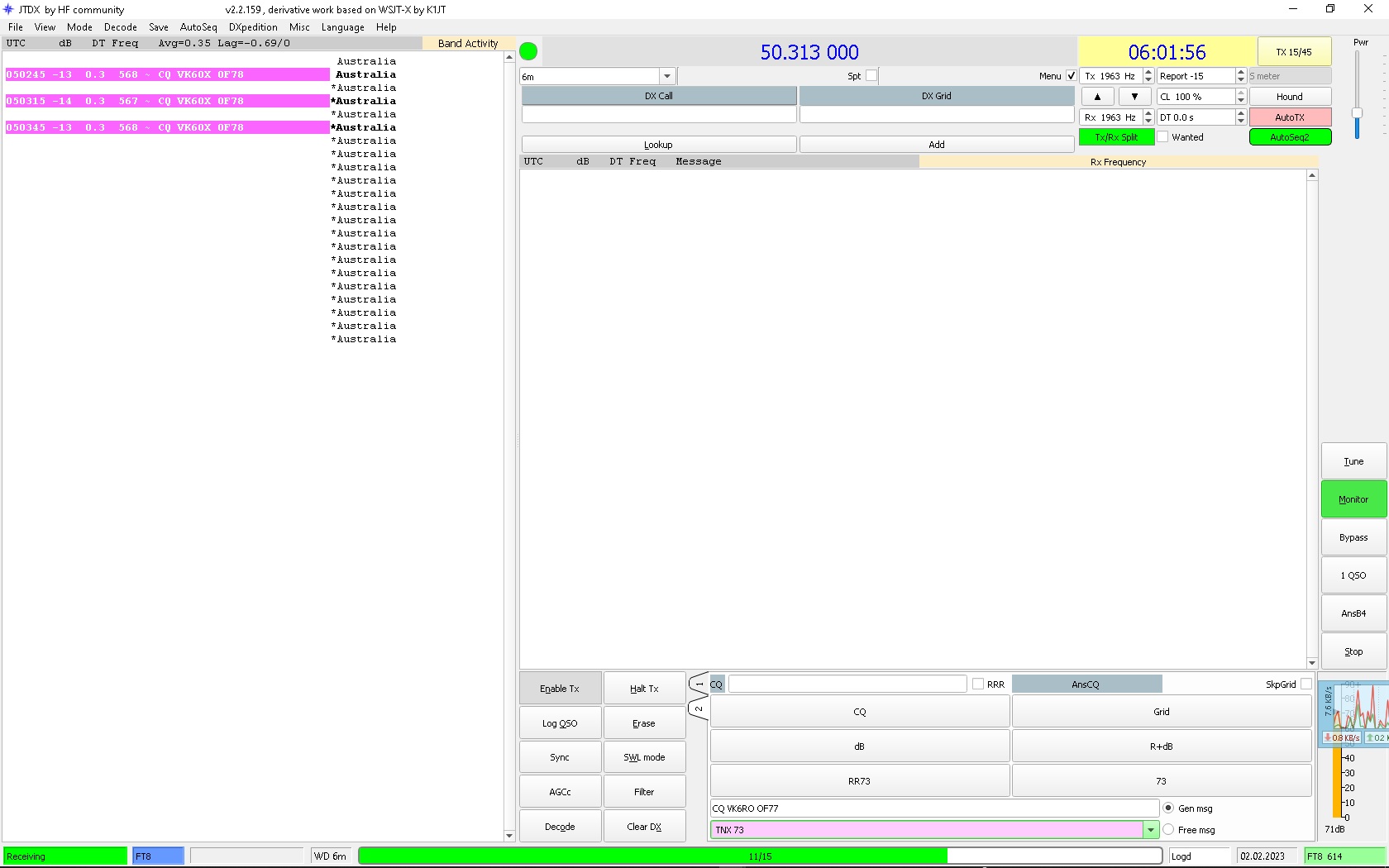1389x868 pixels.
Task: Select message tab 2 on the left edge
Action: pyautogui.click(x=699, y=708)
